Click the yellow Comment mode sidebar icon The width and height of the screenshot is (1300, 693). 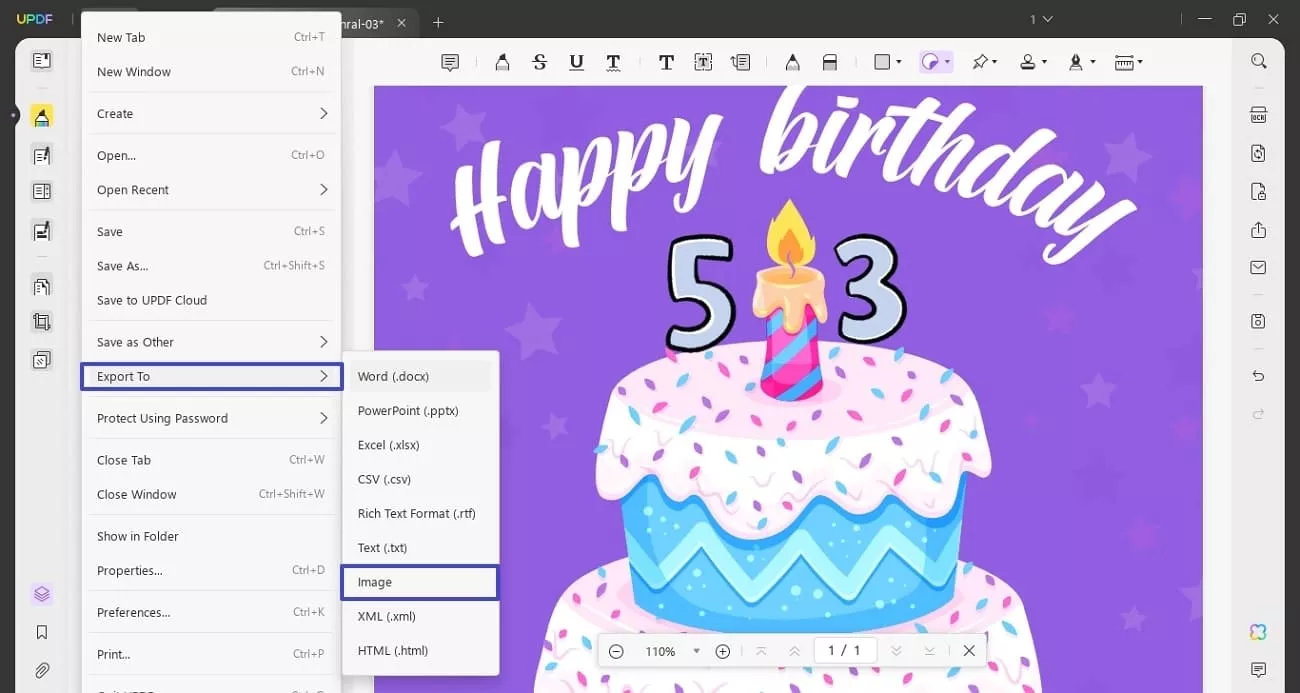[x=41, y=116]
